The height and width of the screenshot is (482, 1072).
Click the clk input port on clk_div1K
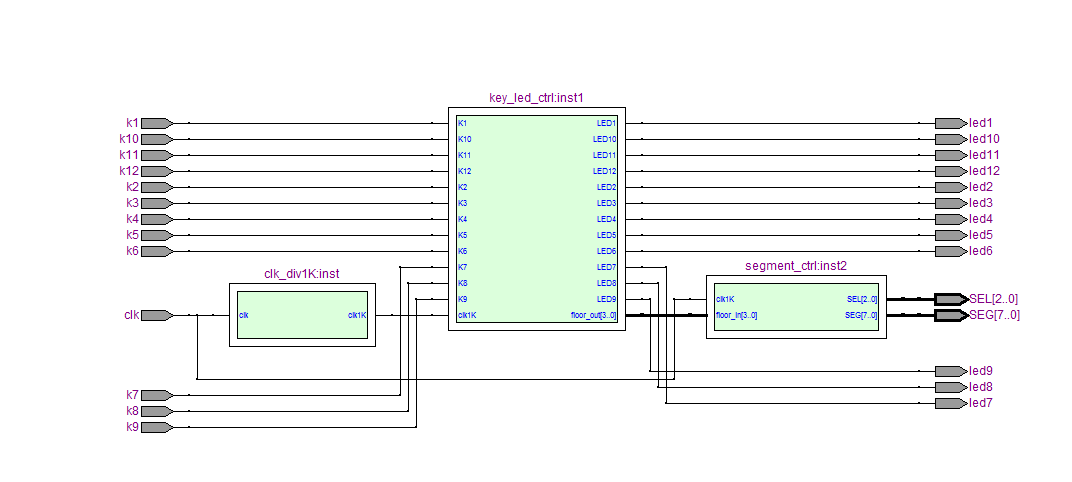pos(243,315)
